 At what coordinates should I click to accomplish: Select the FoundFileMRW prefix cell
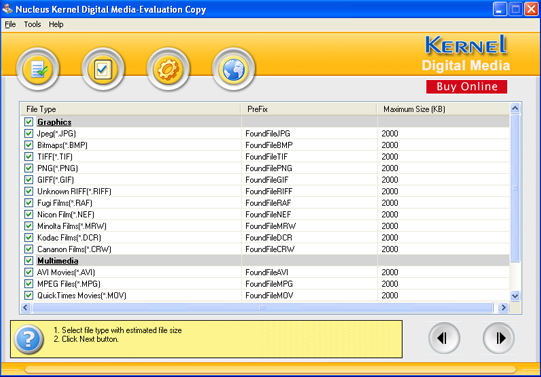tap(270, 226)
